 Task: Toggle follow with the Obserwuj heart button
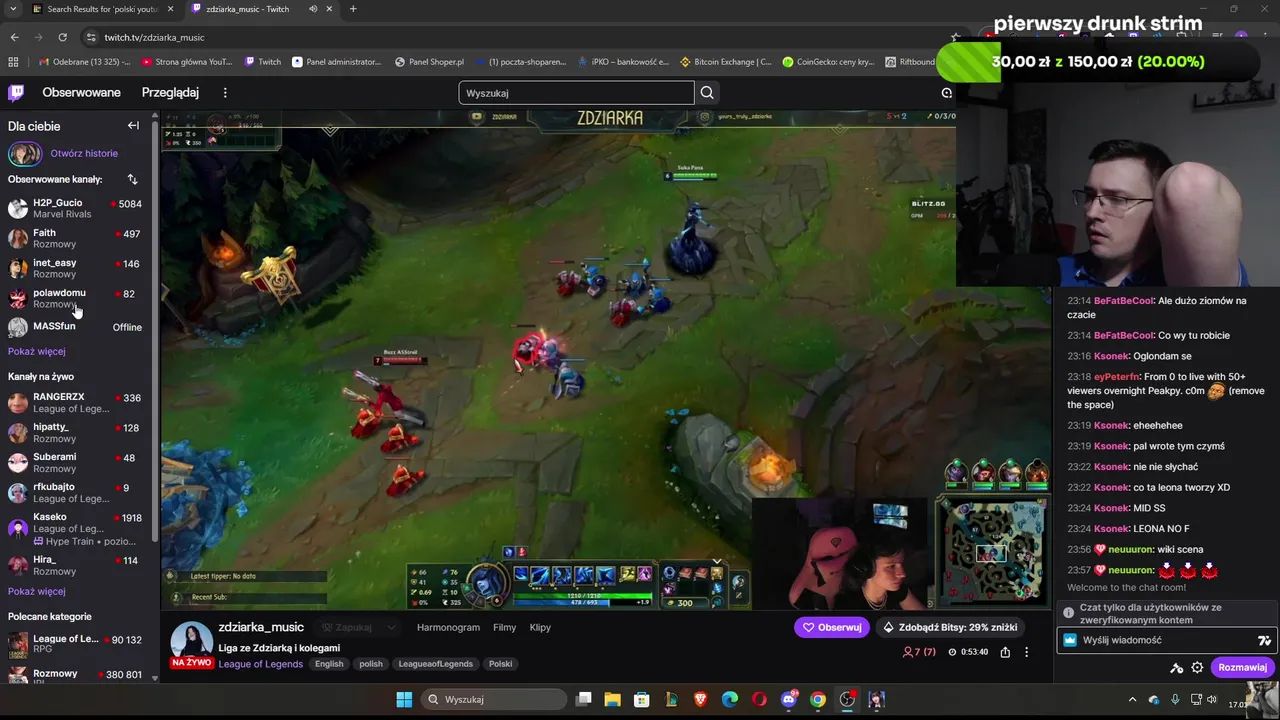point(832,627)
